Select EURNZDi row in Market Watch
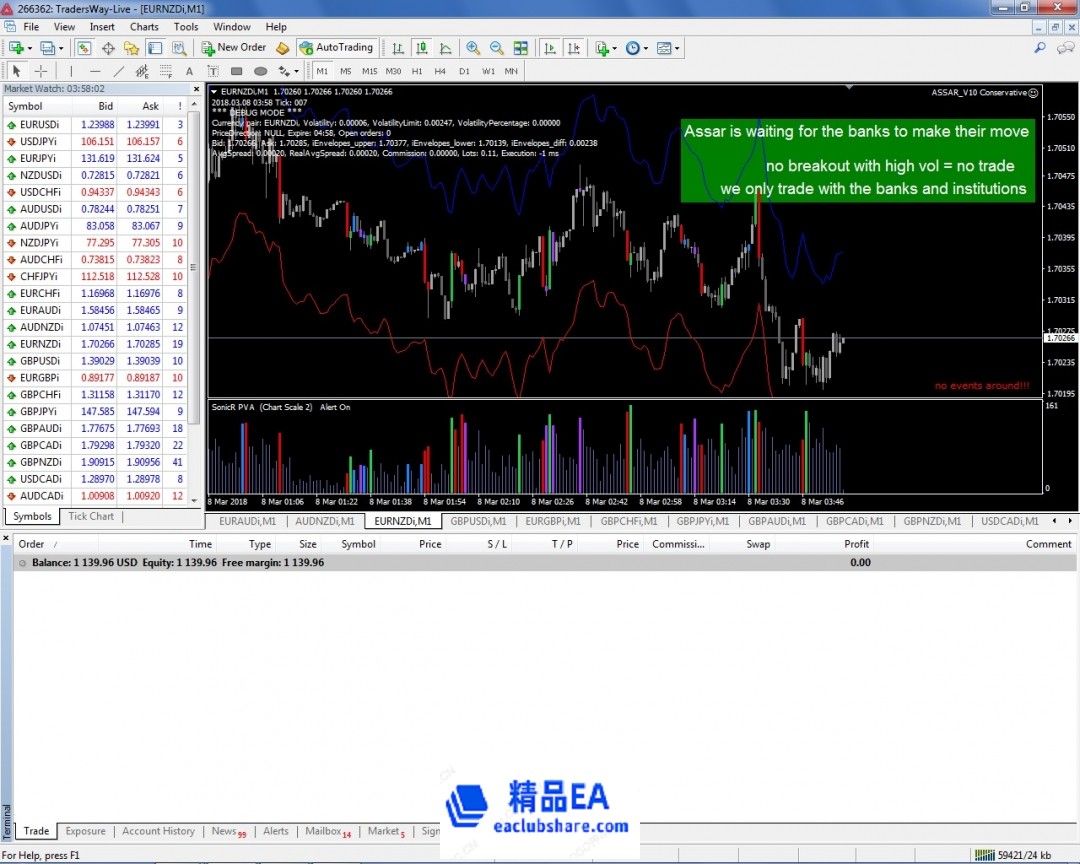The height and width of the screenshot is (864, 1080). tap(95, 344)
